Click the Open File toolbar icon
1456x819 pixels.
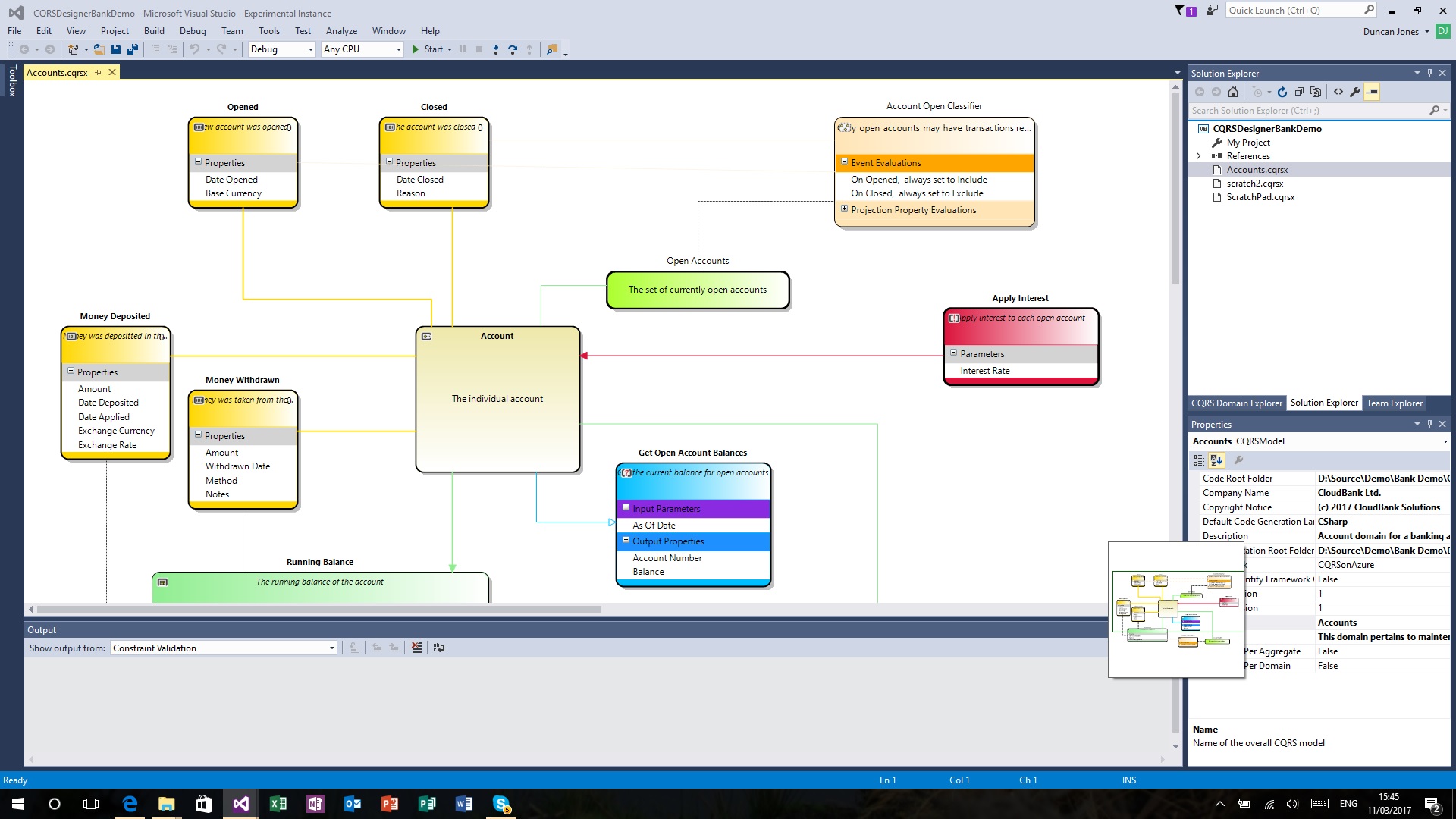(99, 49)
